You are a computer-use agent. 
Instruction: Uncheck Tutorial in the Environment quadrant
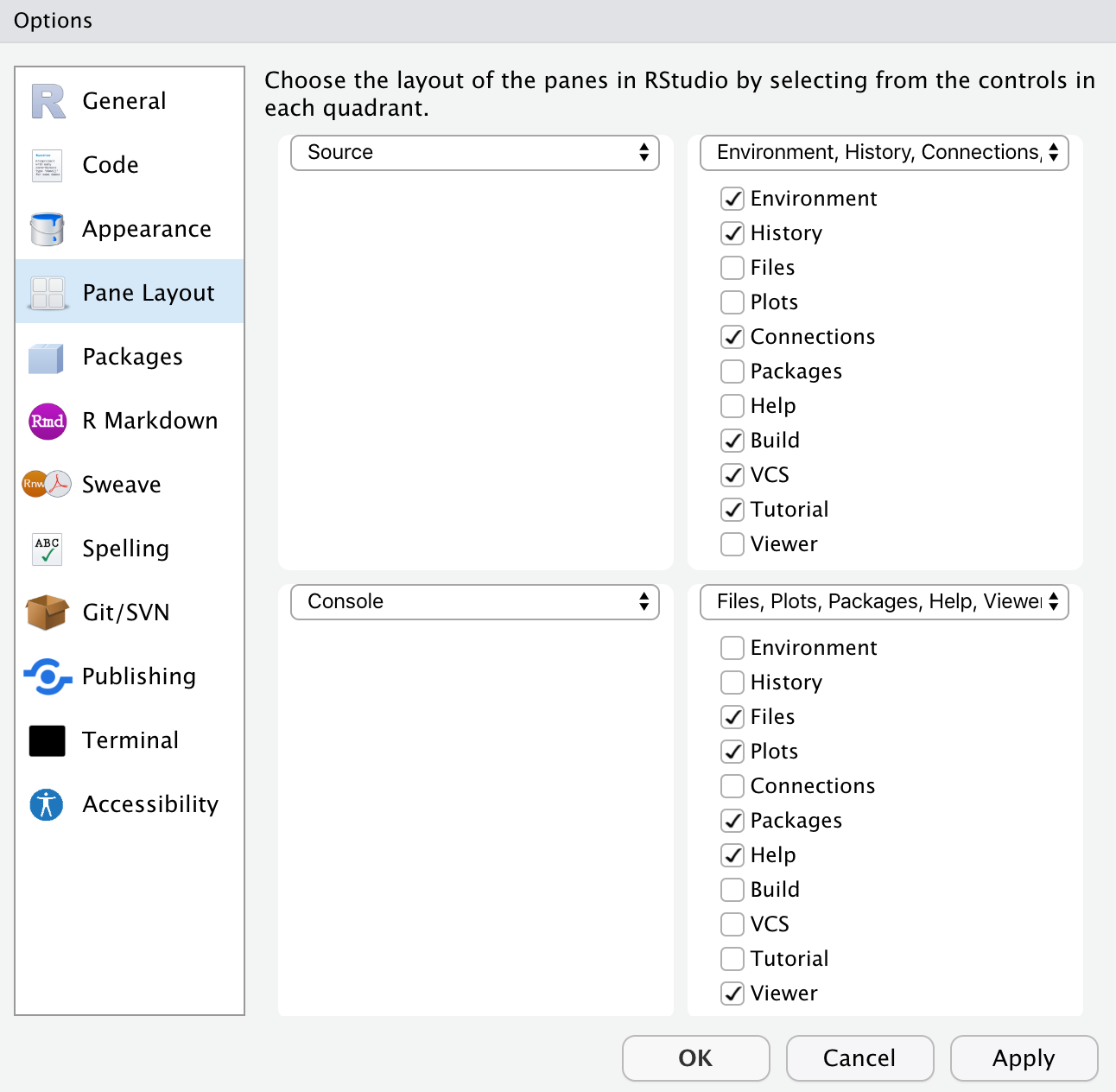coord(732,510)
